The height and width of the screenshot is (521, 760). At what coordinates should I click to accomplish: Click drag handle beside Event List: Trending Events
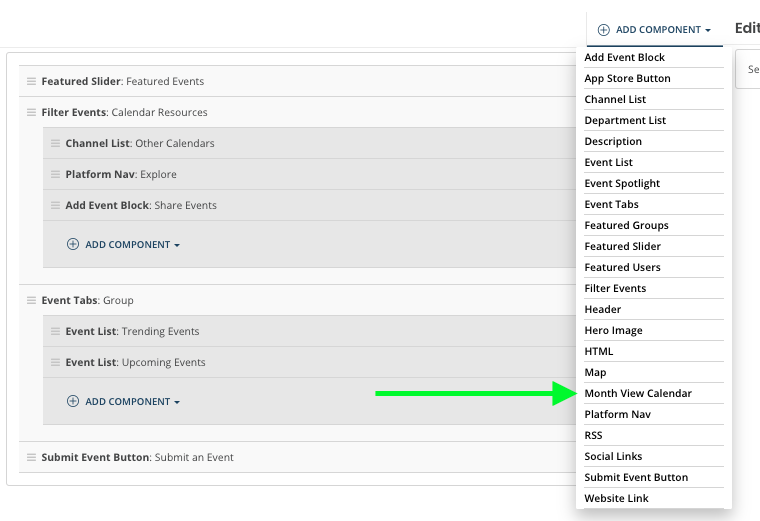coord(56,331)
